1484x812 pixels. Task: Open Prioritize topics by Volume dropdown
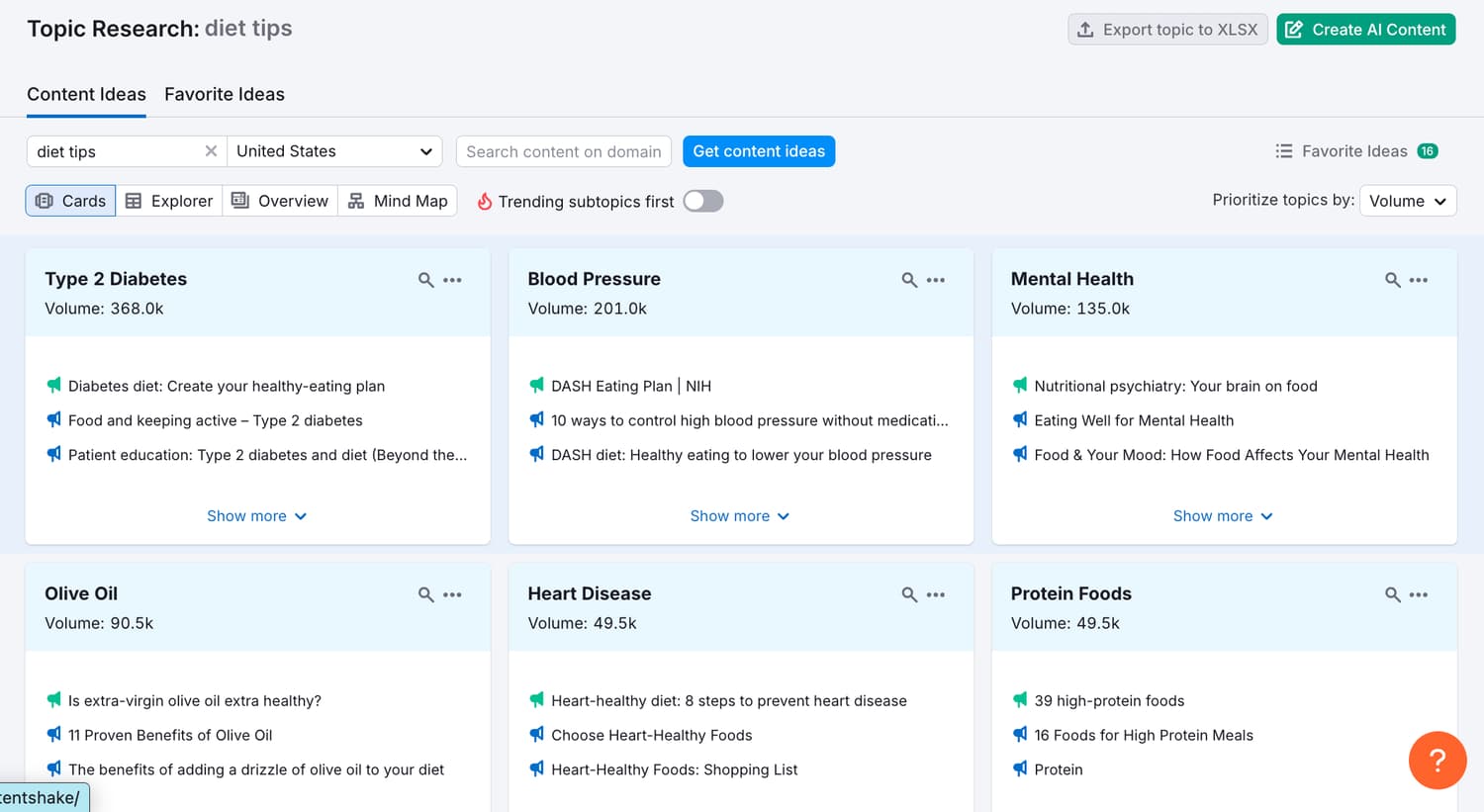point(1408,201)
